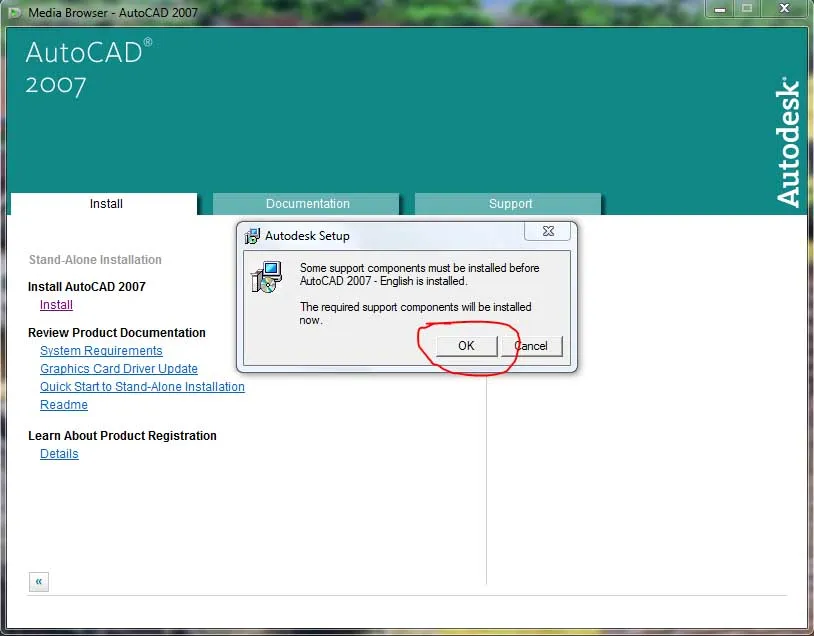This screenshot has height=636, width=814.
Task: Click the Autodesk Setup dialog icon
Action: 250,236
